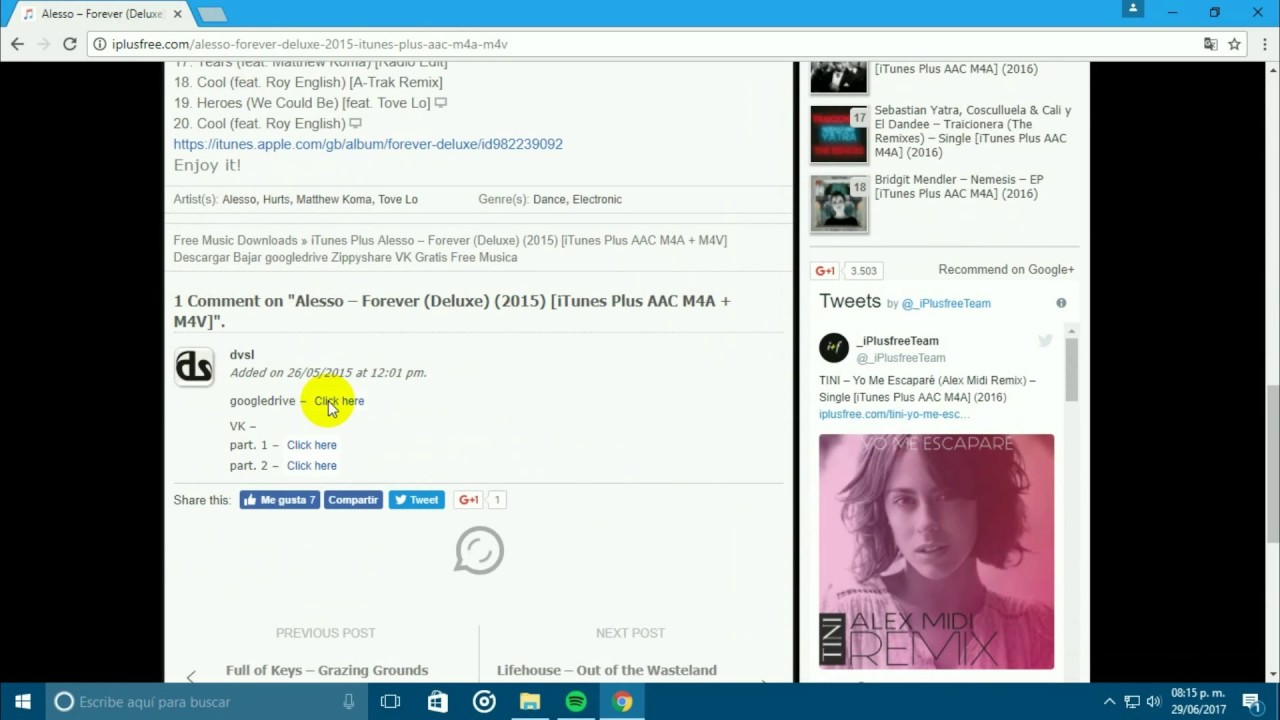The height and width of the screenshot is (720, 1280).
Task: Bookmark this page with the star icon
Action: pos(1234,44)
